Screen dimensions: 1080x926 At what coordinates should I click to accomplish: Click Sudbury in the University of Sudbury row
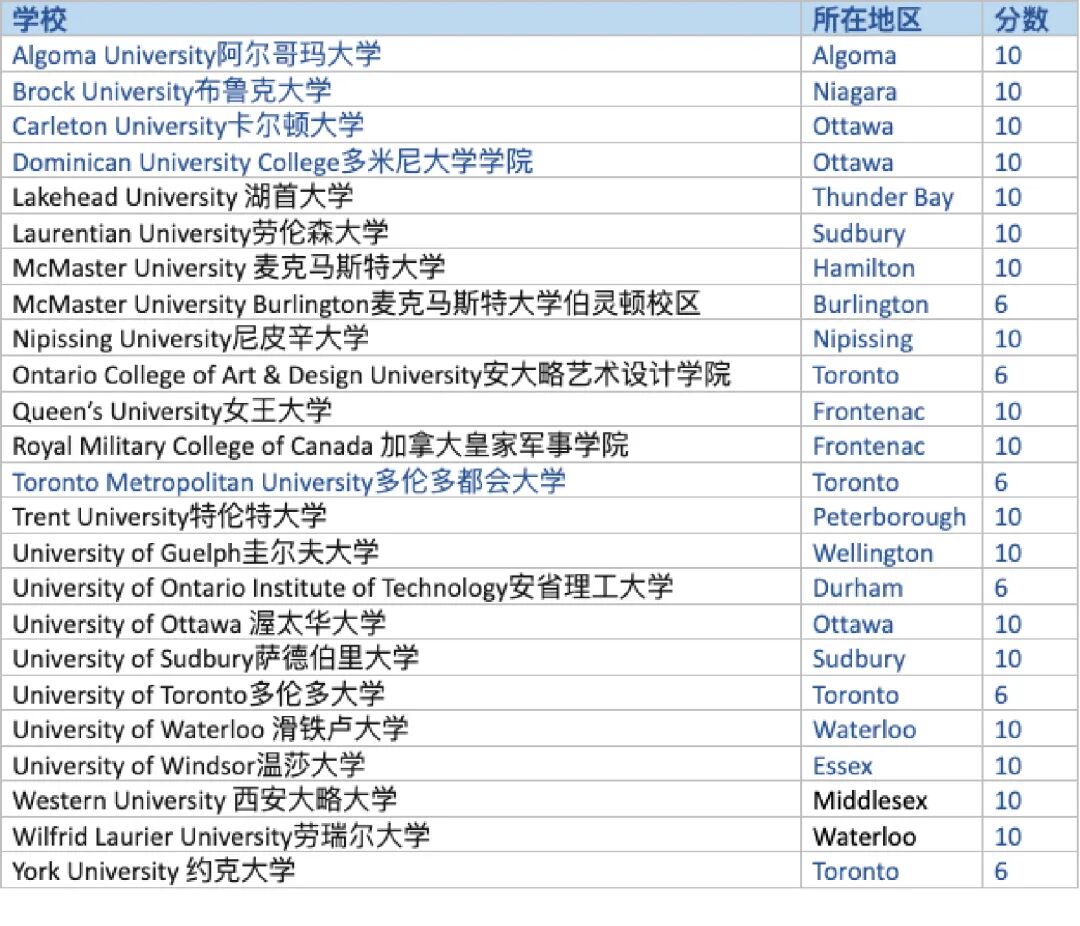pos(859,659)
